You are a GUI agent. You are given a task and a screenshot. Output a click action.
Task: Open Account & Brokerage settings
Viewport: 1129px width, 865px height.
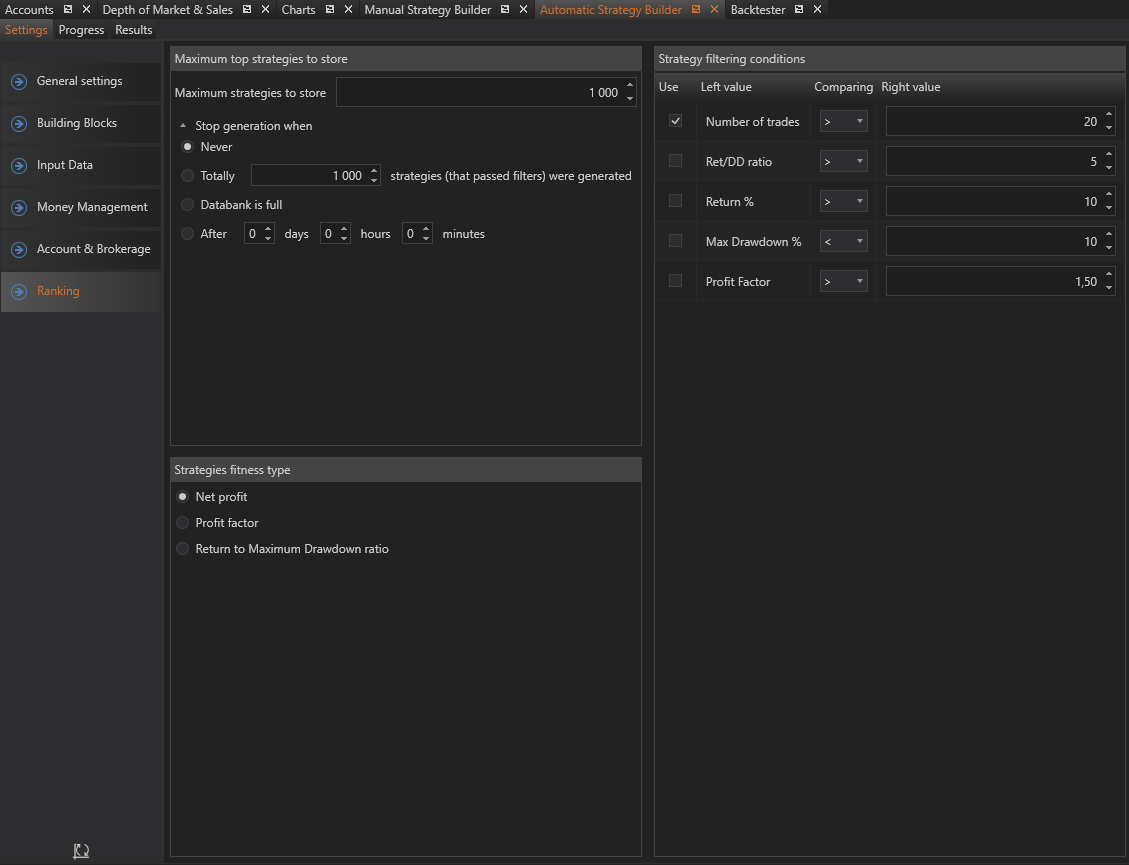pyautogui.click(x=93, y=249)
